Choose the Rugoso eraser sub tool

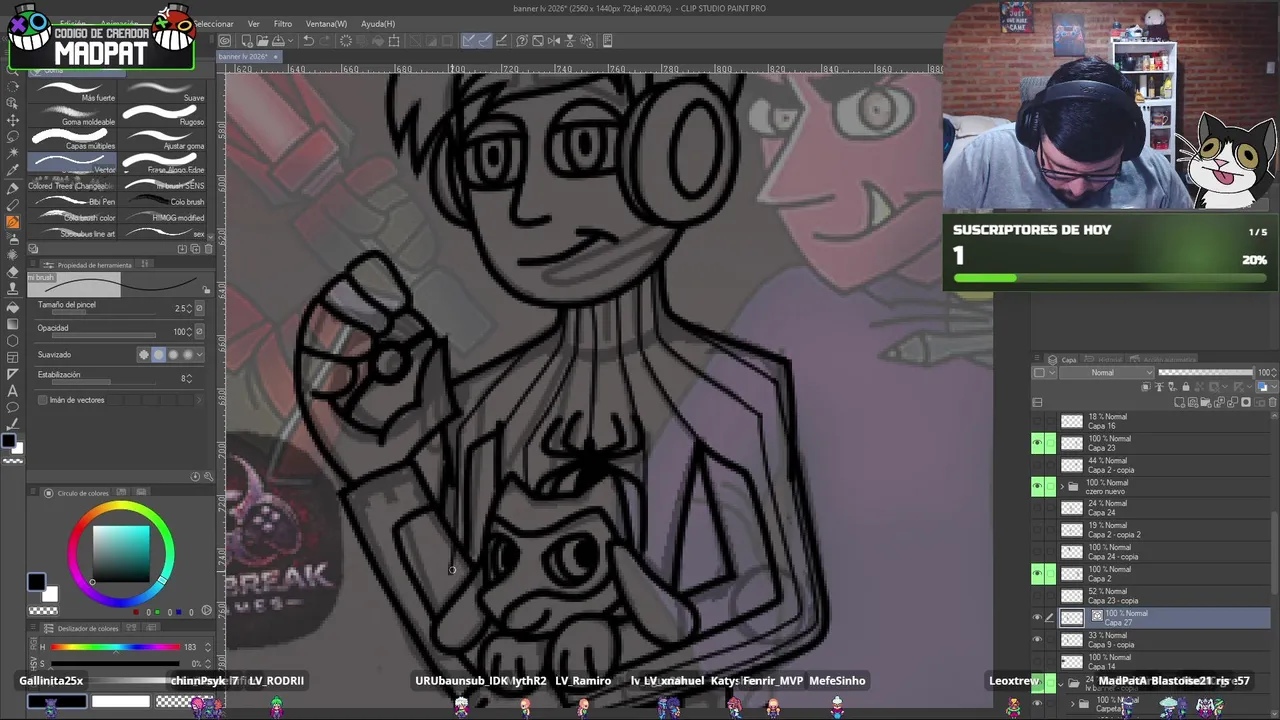tap(163, 115)
